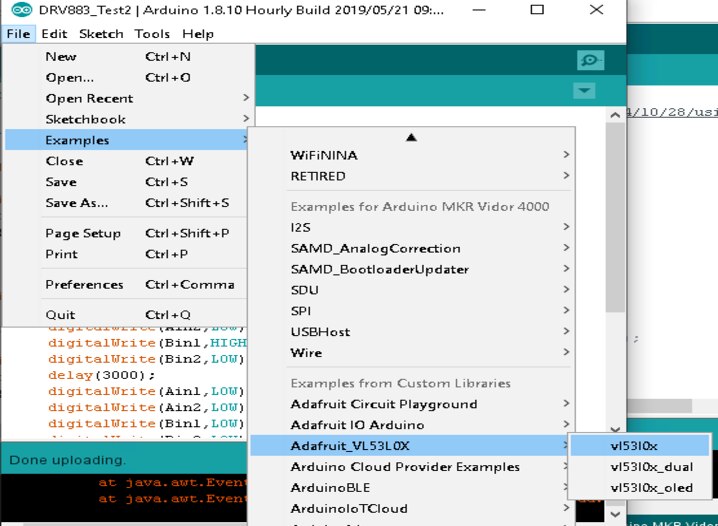This screenshot has width=718, height=526.
Task: Open the Sketch menu
Action: coord(101,33)
